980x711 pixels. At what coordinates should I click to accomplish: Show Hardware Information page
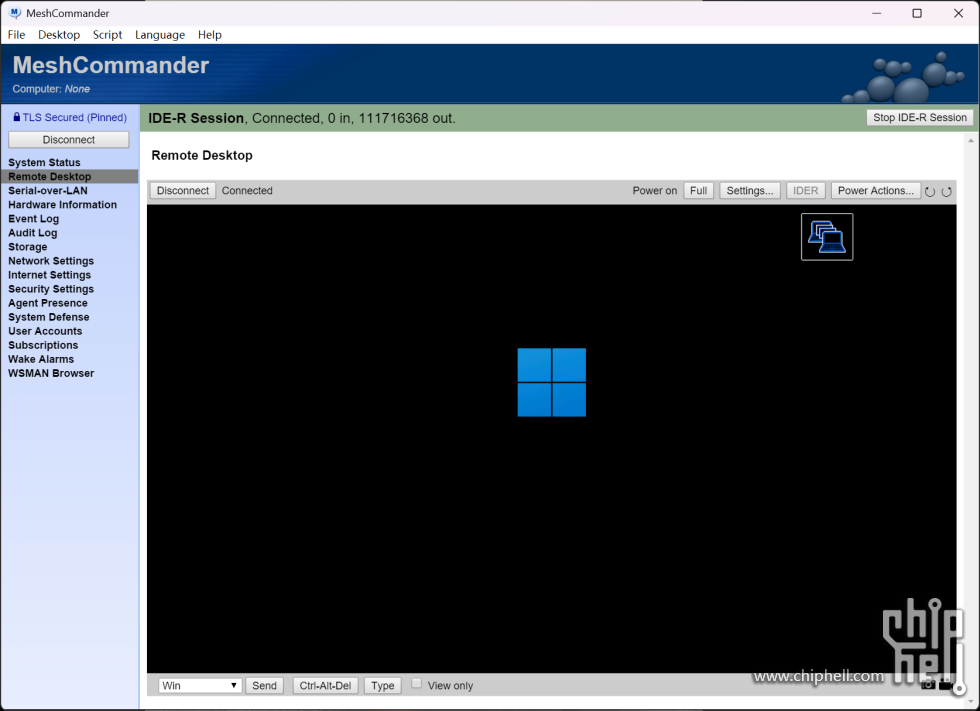[x=62, y=205]
